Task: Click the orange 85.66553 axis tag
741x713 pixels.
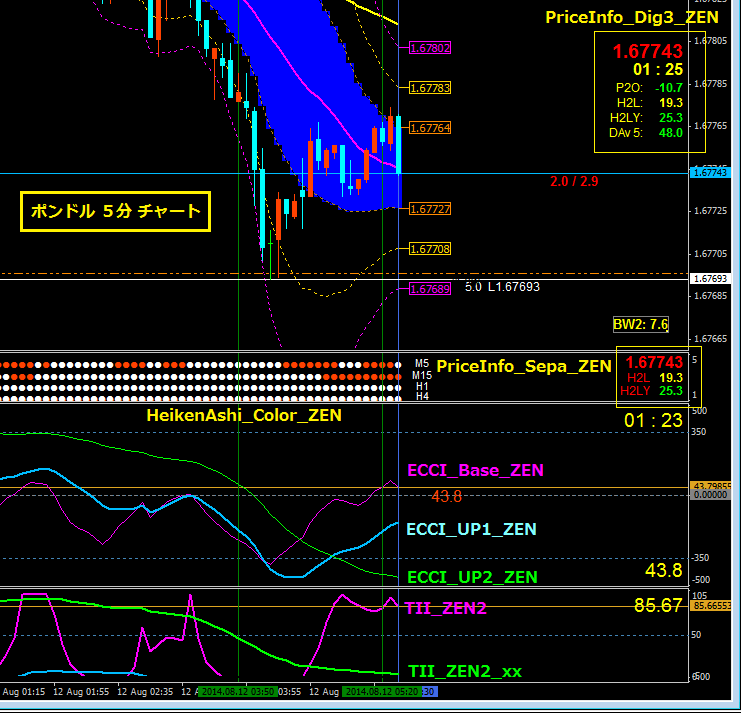Action: pos(711,606)
